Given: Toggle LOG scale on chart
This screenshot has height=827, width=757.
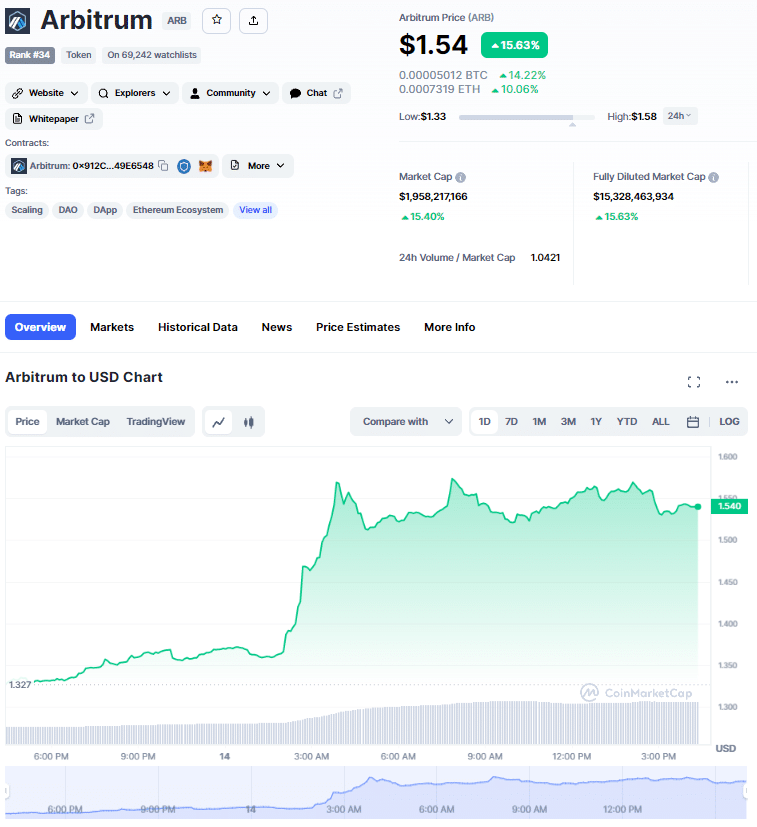Looking at the screenshot, I should (729, 422).
